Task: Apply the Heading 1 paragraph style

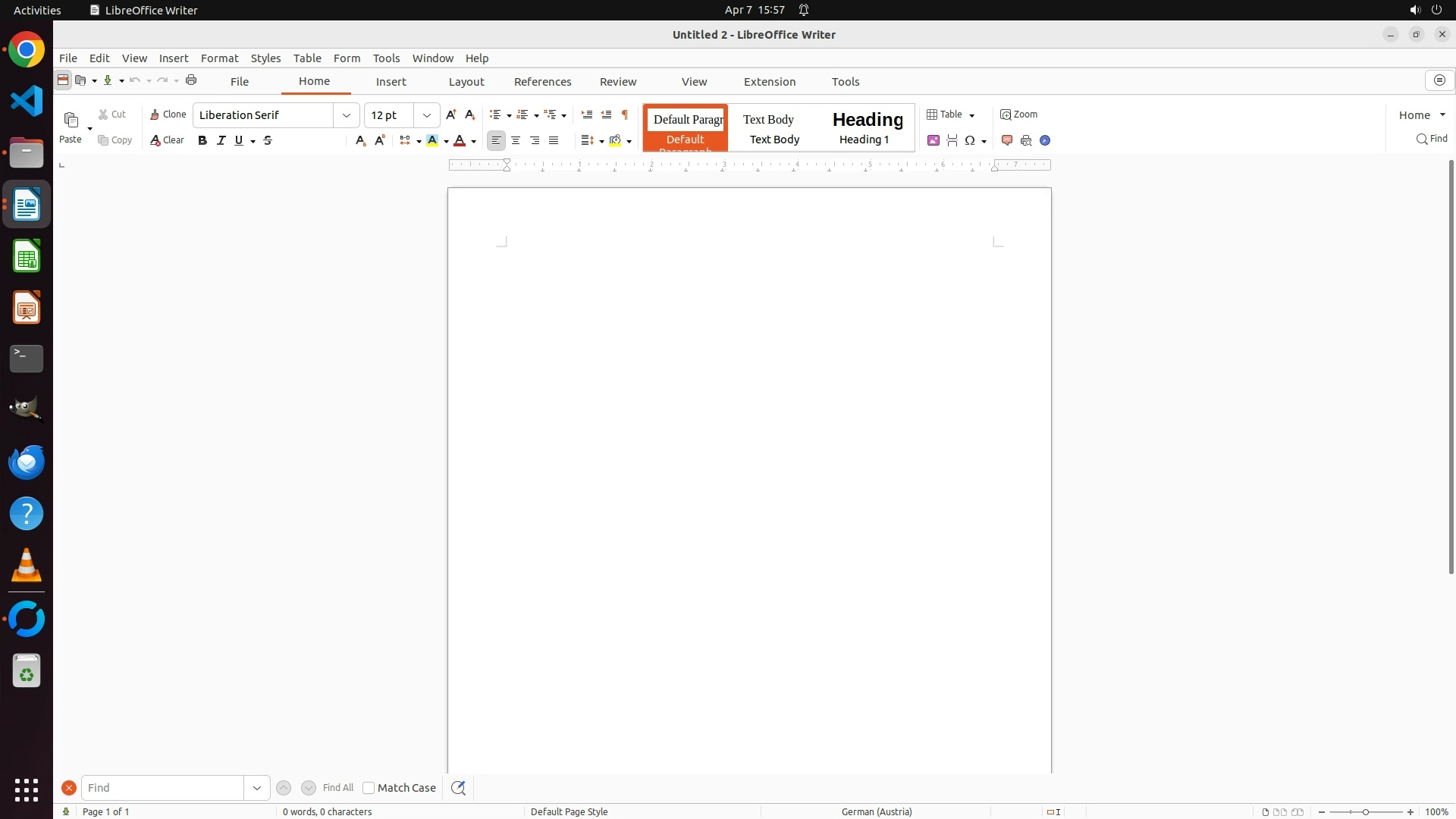Action: [865, 127]
